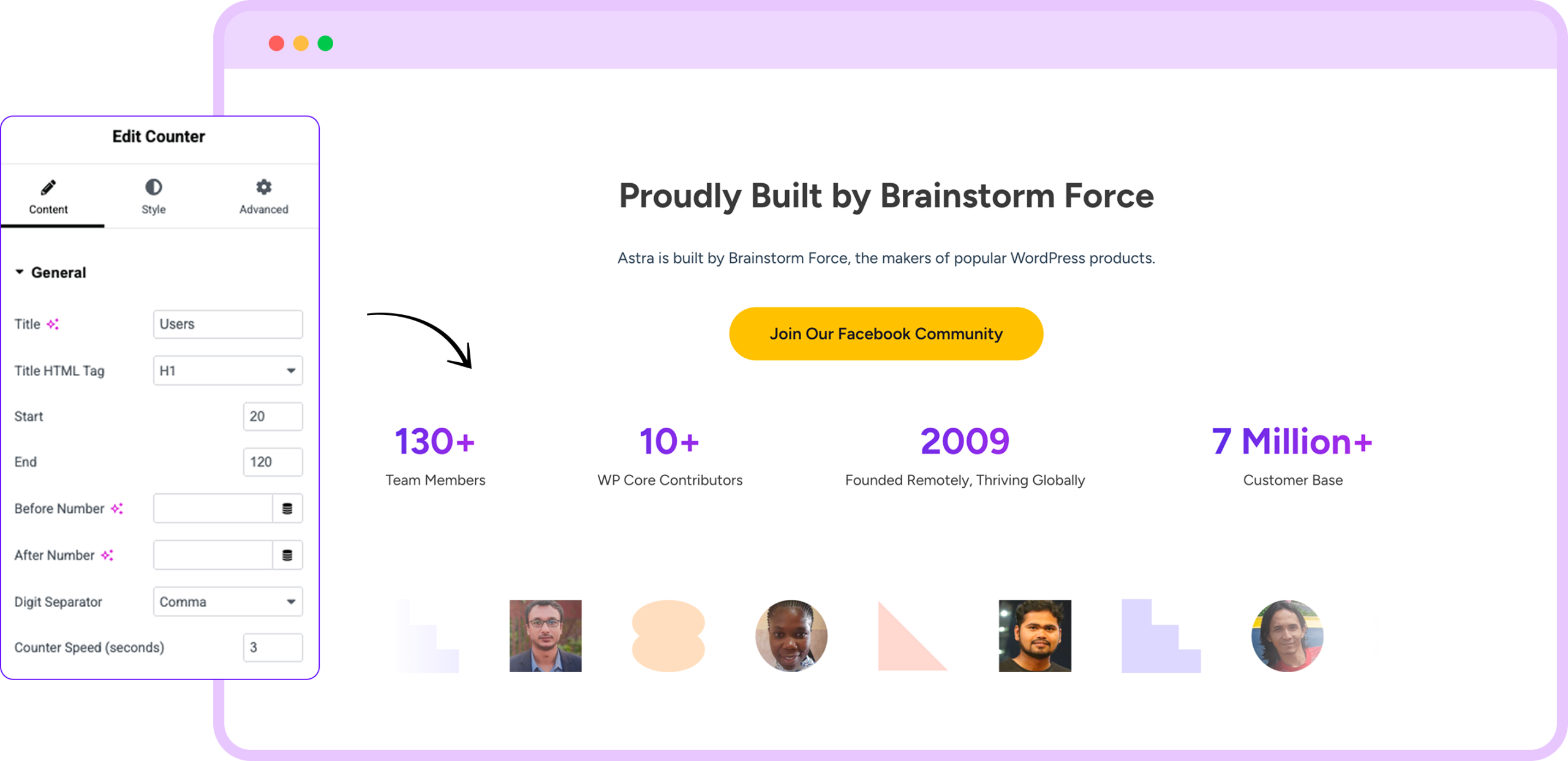Switch to the Advanced tab
The width and height of the screenshot is (1568, 761).
click(263, 197)
